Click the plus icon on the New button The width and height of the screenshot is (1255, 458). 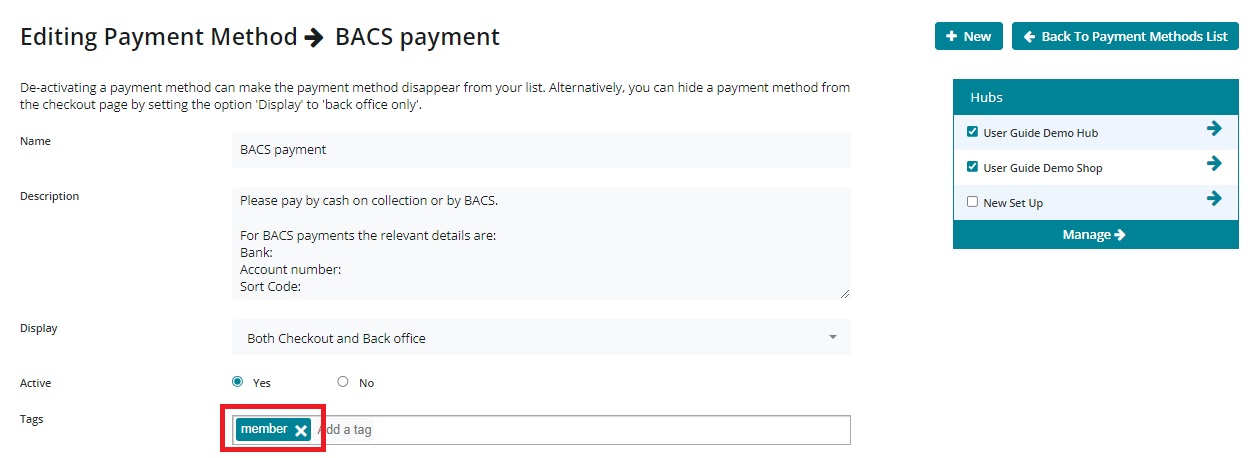[x=951, y=37]
